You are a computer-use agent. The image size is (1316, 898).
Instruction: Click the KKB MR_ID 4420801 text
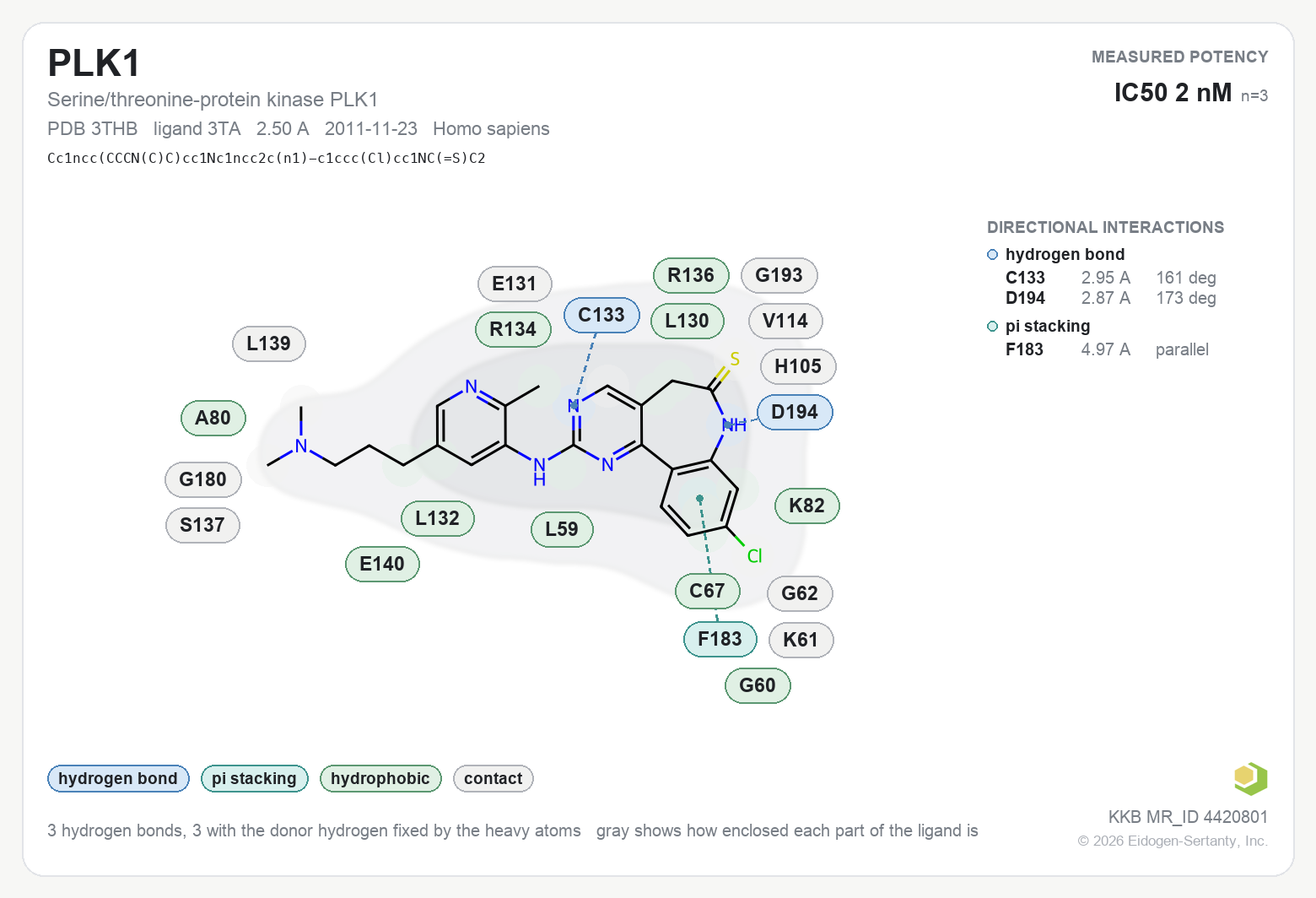coord(1188,817)
